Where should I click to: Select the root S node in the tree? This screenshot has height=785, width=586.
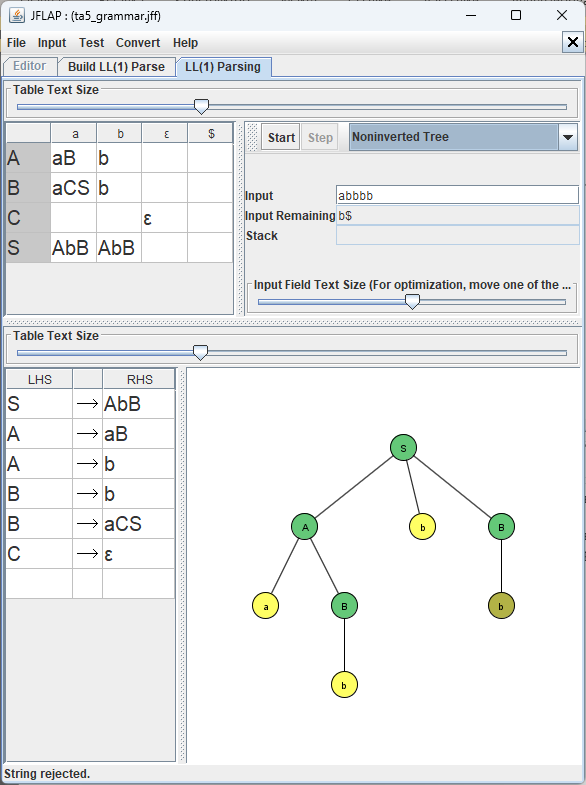403,448
